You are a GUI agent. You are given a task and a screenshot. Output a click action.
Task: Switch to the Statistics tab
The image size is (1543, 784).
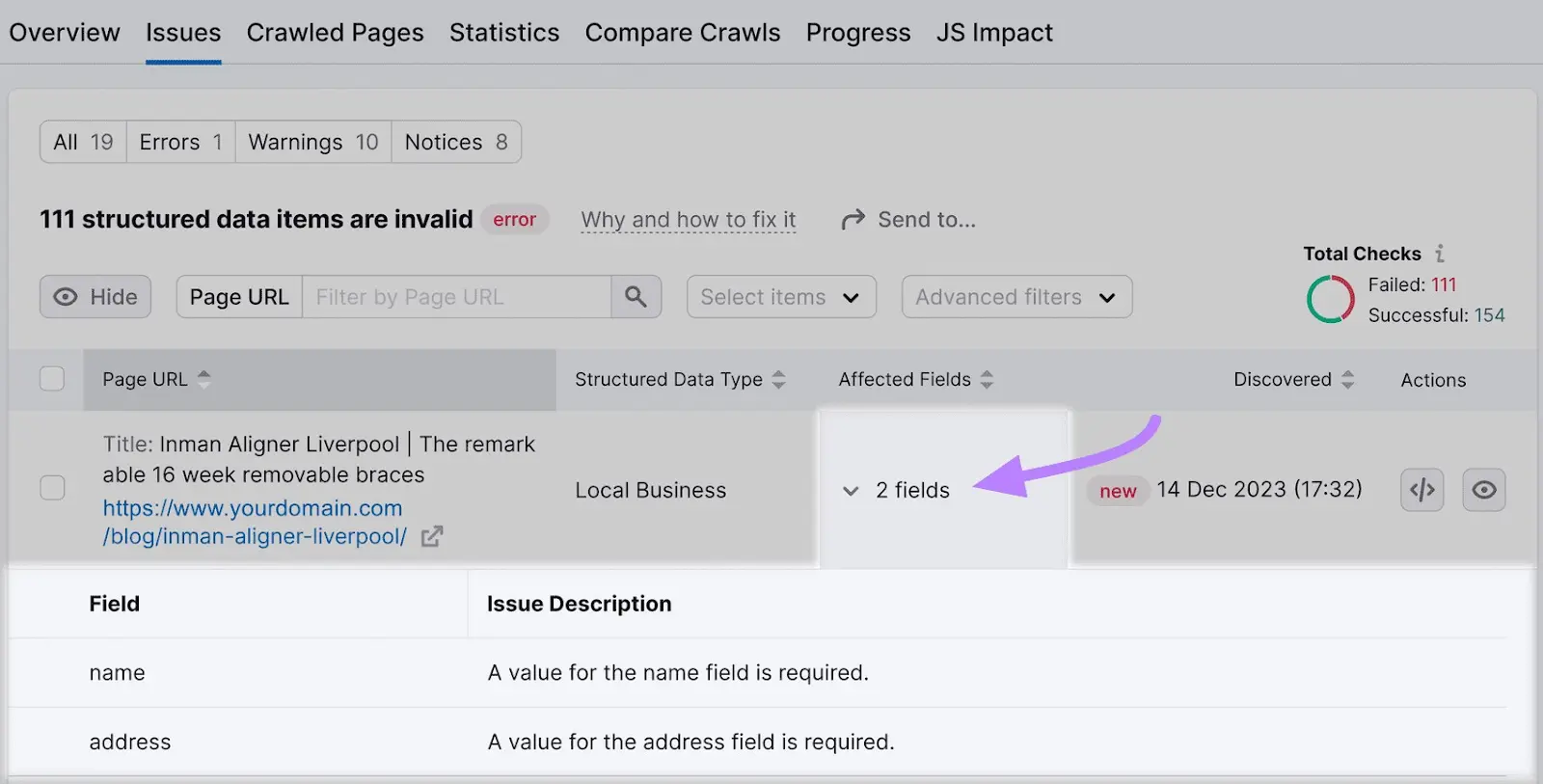point(504,32)
